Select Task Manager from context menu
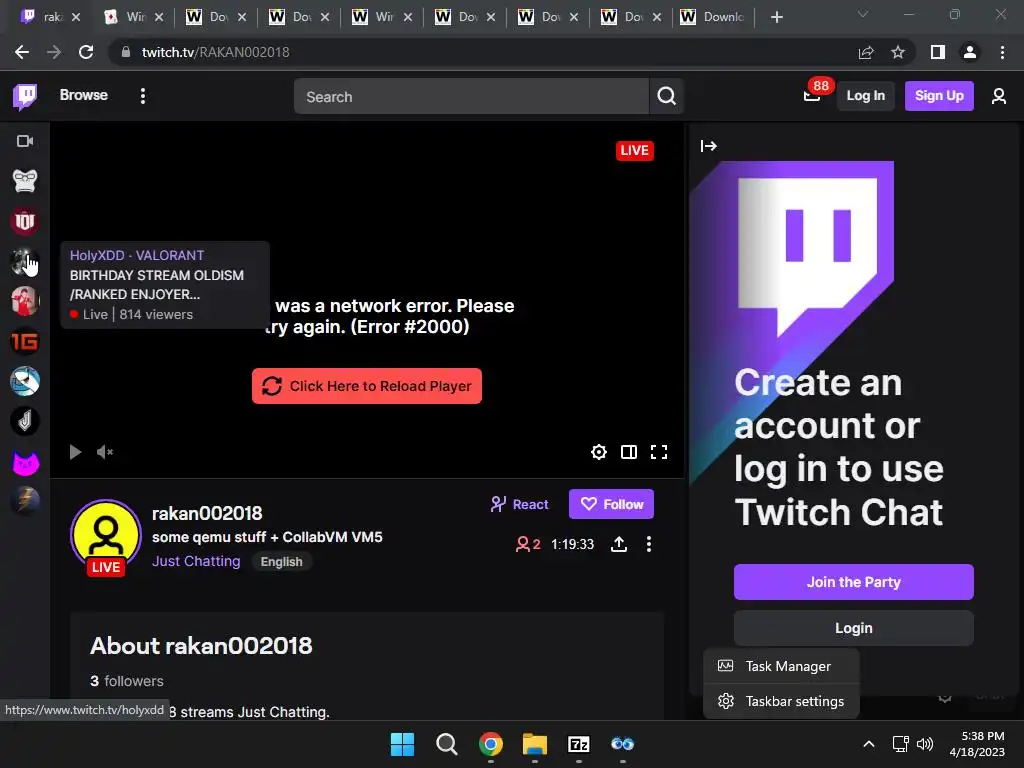Screen dimensions: 1024x768 point(781,666)
